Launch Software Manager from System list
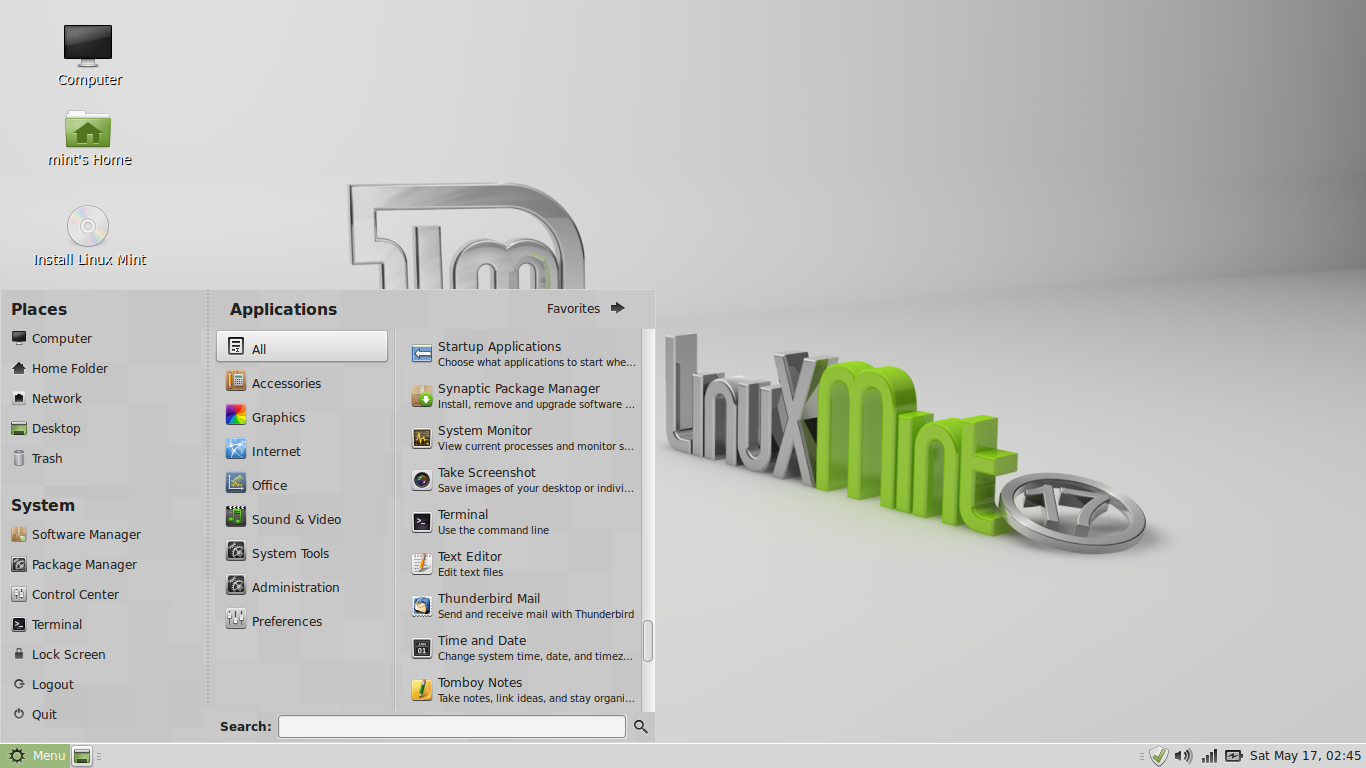 point(76,535)
